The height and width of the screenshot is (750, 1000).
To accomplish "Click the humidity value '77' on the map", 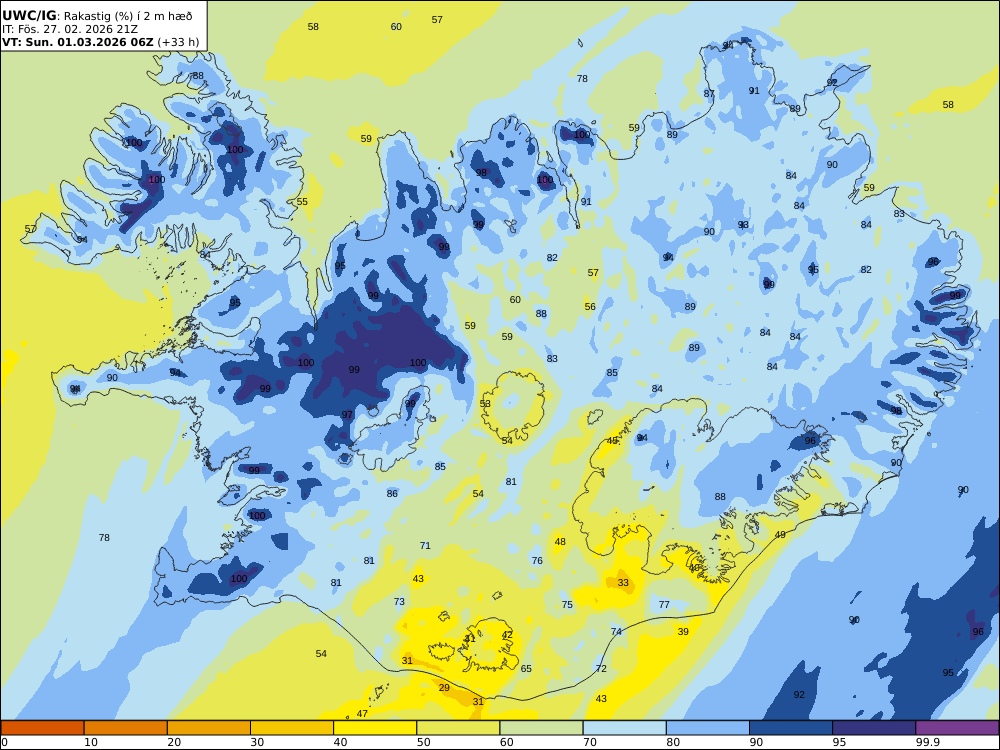I will tap(664, 605).
